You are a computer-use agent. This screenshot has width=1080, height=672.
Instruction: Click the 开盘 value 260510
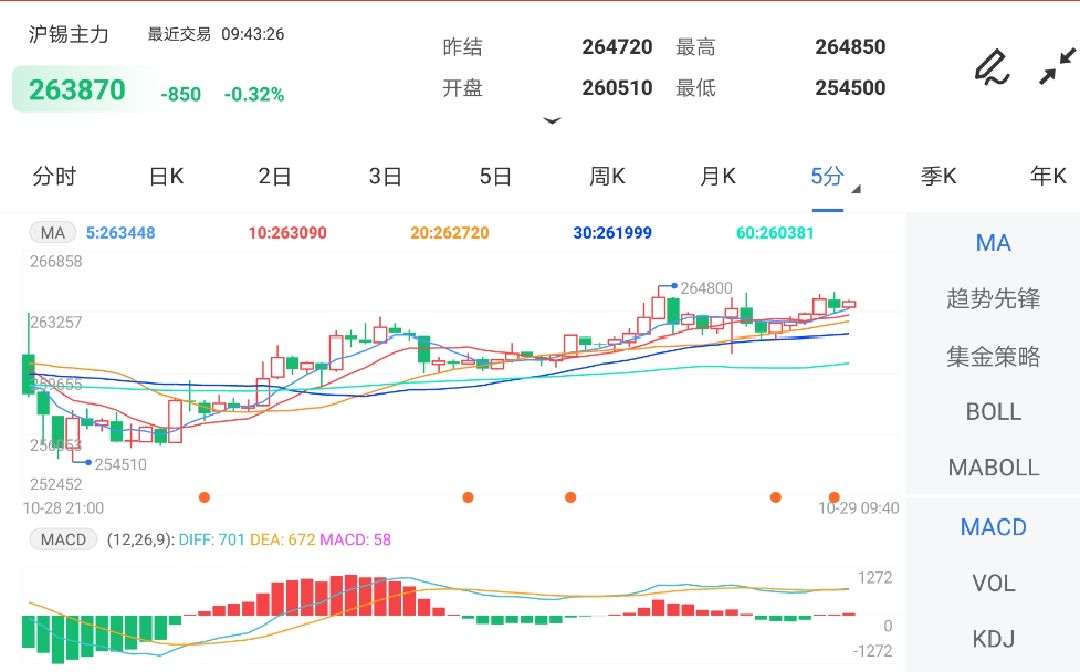click(x=617, y=87)
